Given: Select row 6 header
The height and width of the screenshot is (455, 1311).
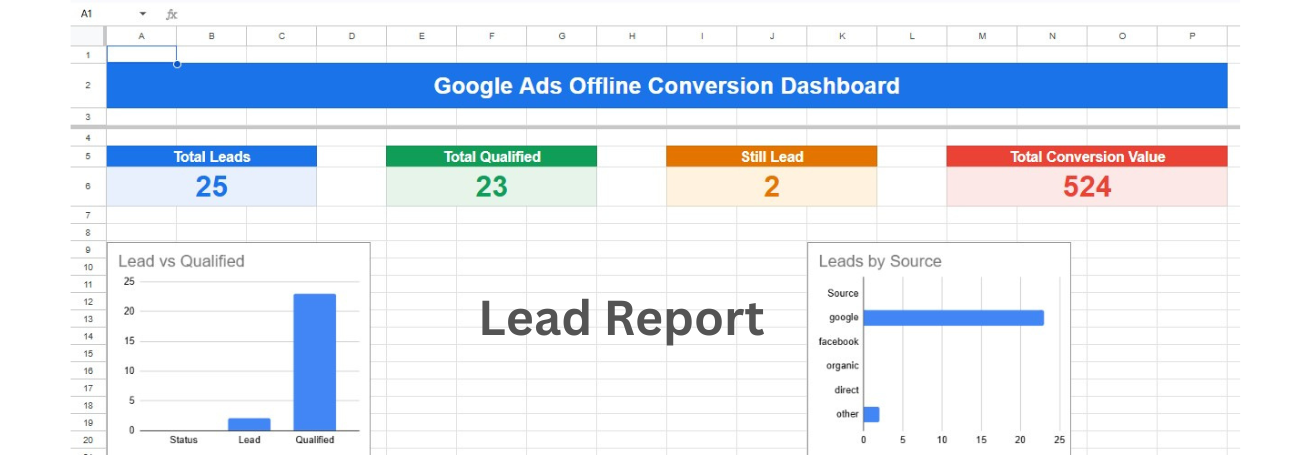Looking at the screenshot, I should click(88, 187).
